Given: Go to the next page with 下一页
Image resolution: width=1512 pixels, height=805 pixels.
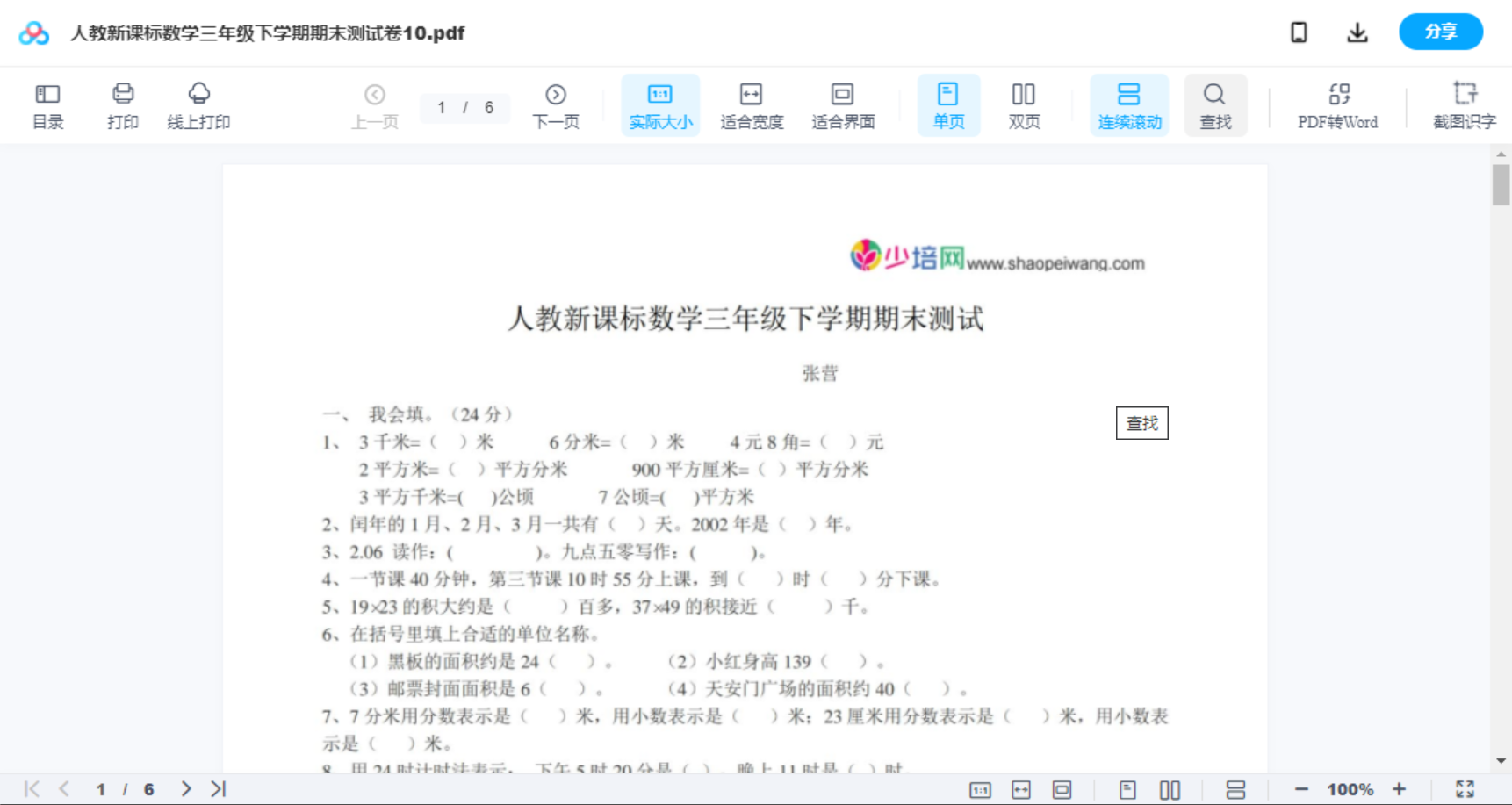Looking at the screenshot, I should (555, 104).
